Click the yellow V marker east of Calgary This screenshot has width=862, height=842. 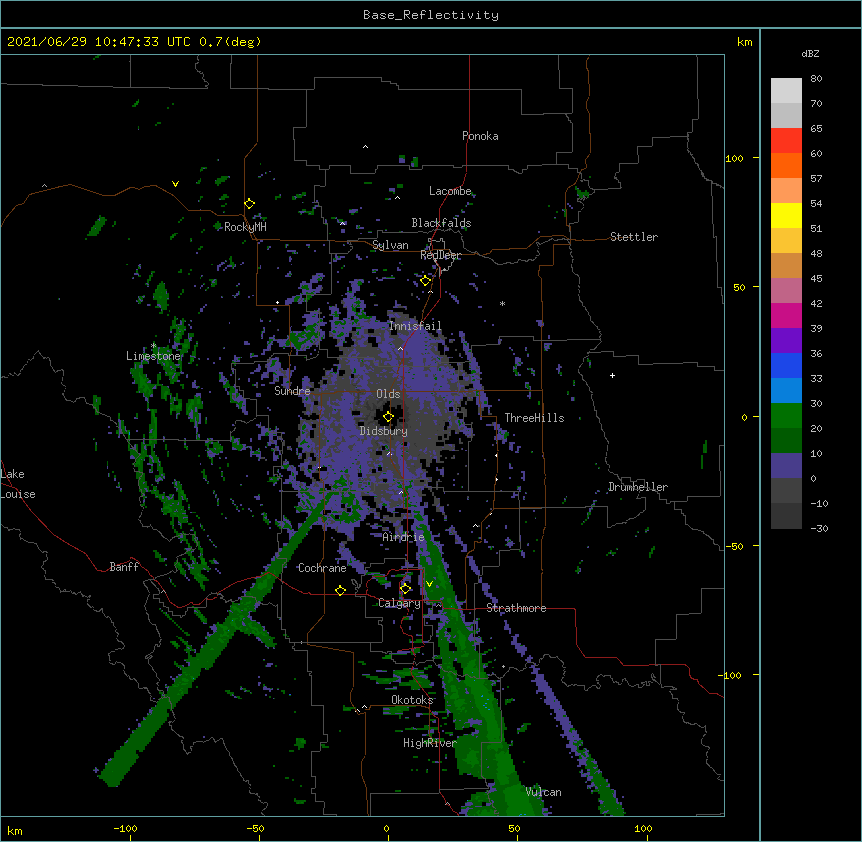pyautogui.click(x=429, y=584)
